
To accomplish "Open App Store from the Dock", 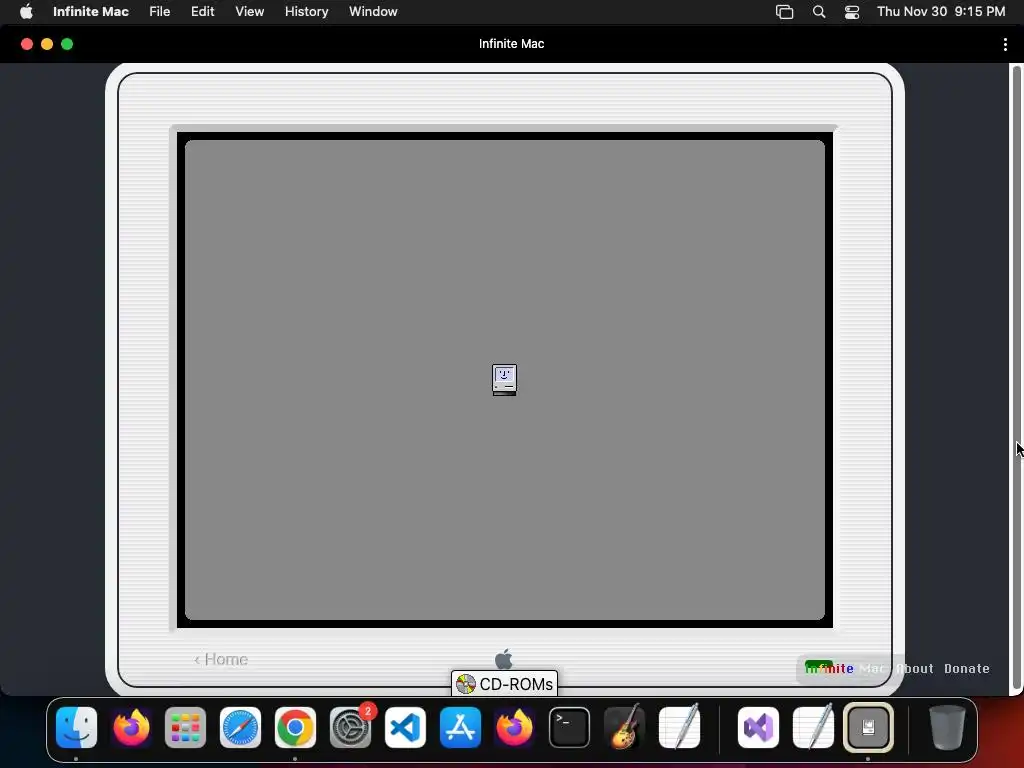I will (460, 727).
